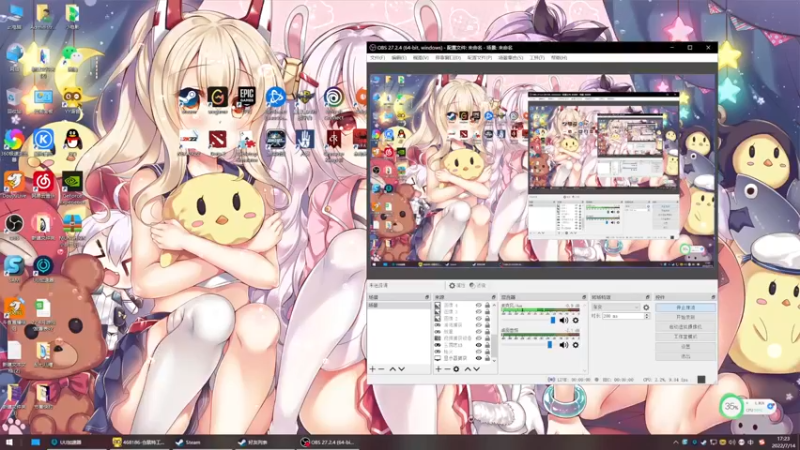Toggle lock on 游戏捕获 source
The image size is (800, 450).
click(487, 325)
